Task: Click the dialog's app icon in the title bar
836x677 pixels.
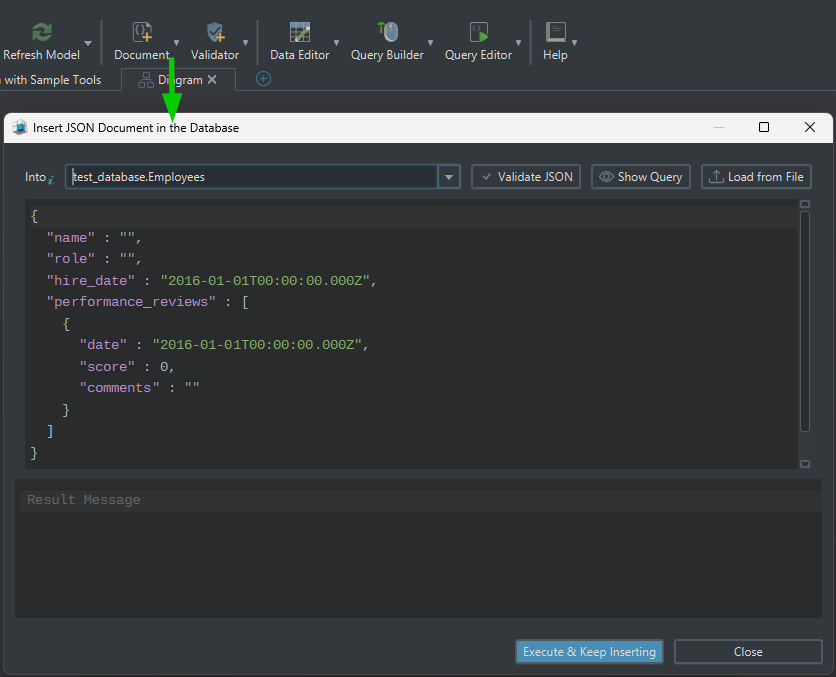Action: [x=20, y=127]
